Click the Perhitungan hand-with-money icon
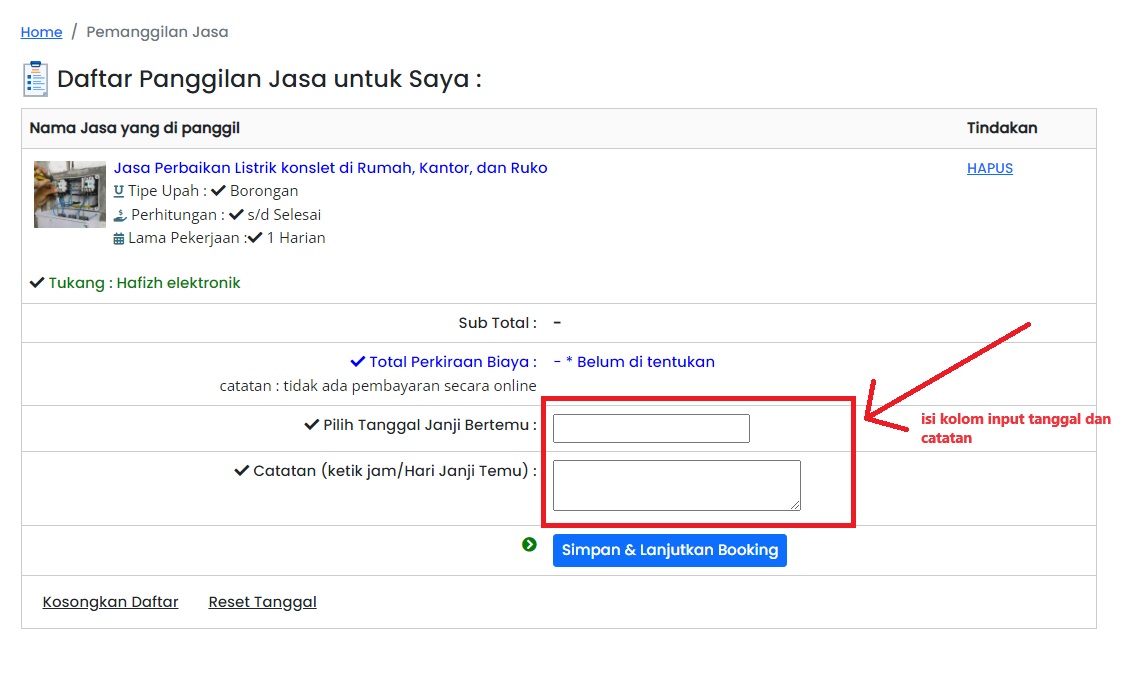This screenshot has width=1144, height=678. (x=119, y=215)
